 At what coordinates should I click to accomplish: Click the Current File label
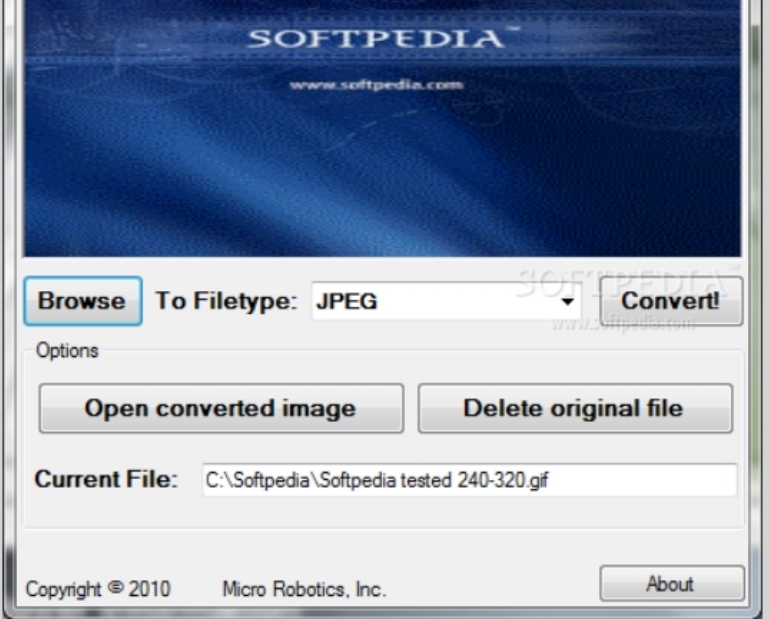coord(105,480)
